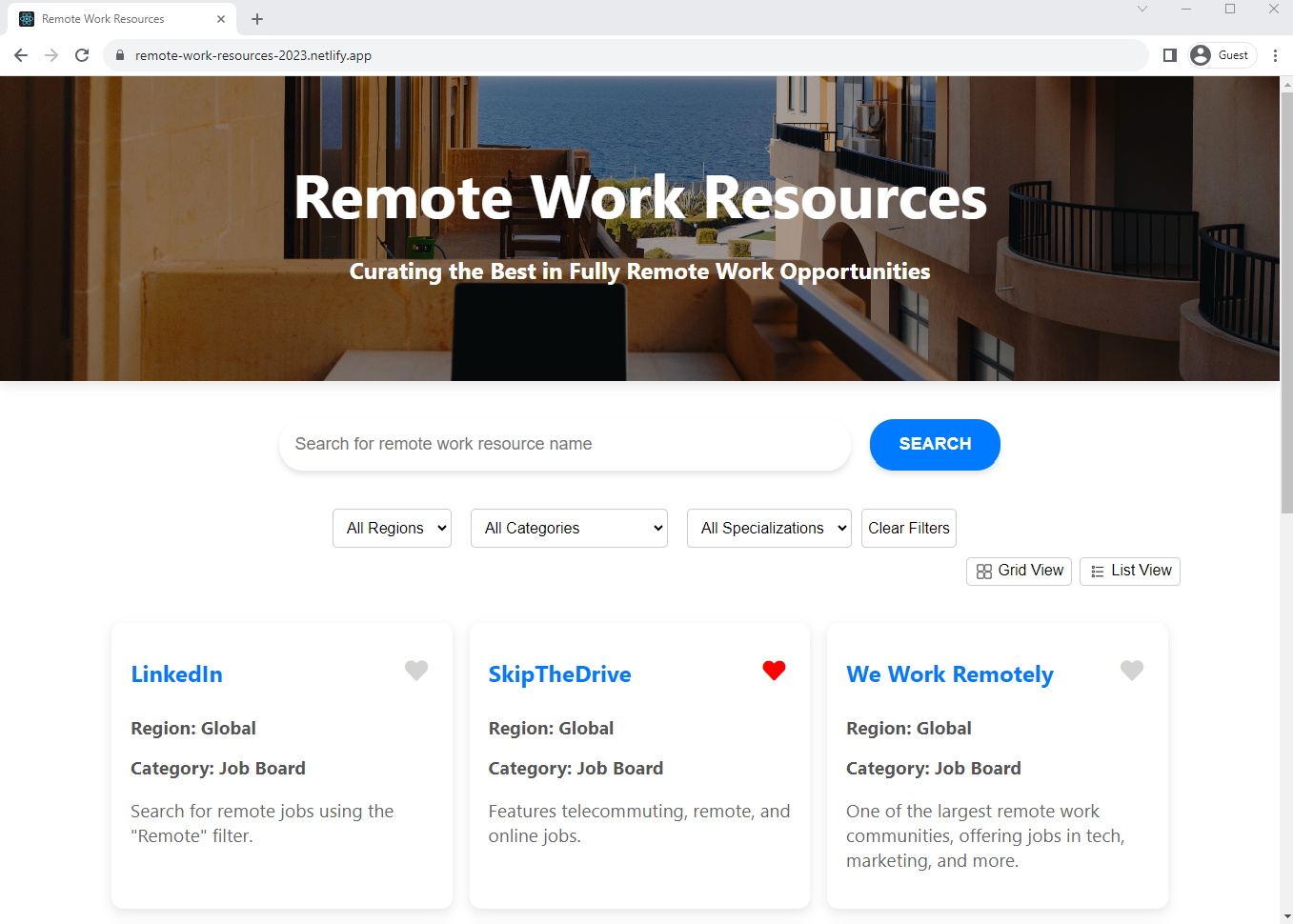Close the Remote Work Resources tab
Screen dimensions: 1293x924
[x=221, y=19]
